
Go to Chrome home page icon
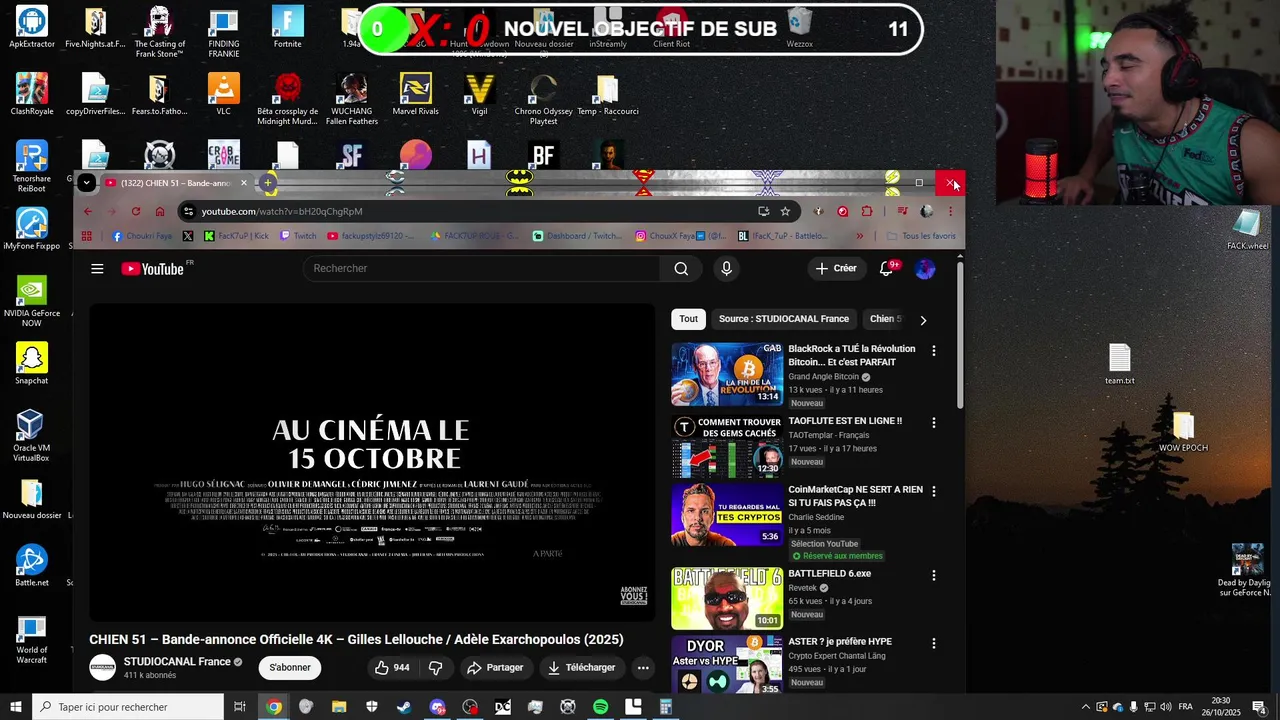(x=160, y=211)
